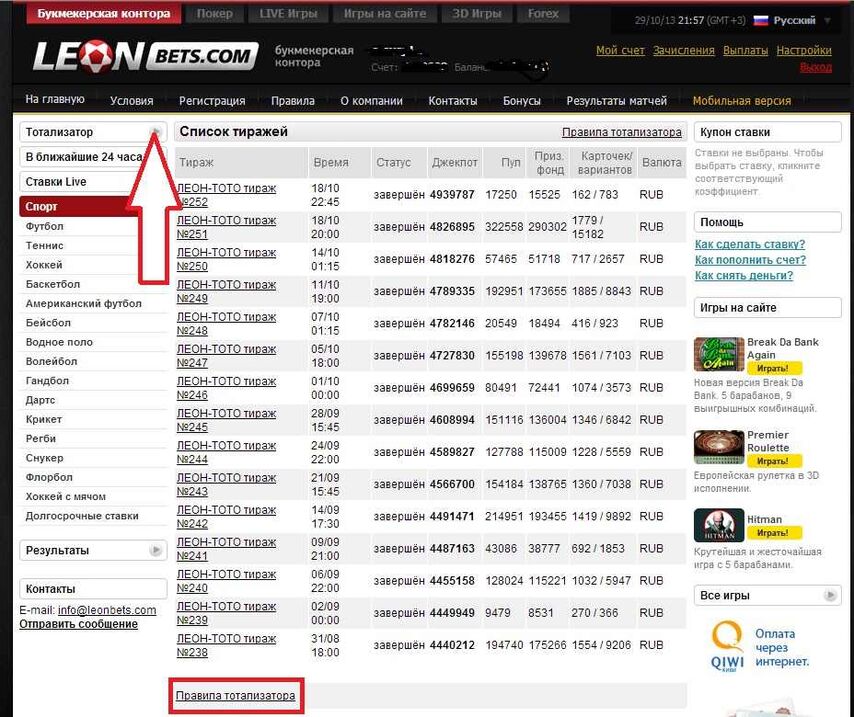Select Баскетбол in the sport list
Screen dimensions: 854x717
(x=53, y=284)
